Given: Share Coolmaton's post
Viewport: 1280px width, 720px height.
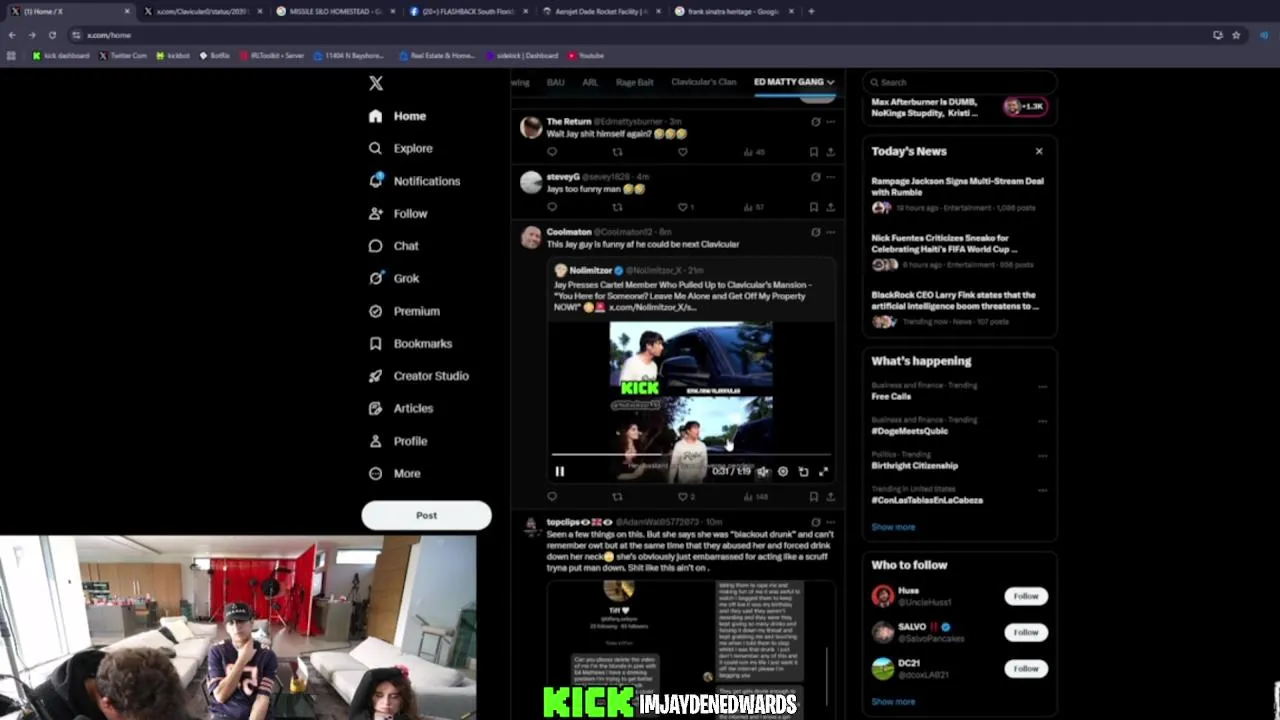Looking at the screenshot, I should [830, 496].
